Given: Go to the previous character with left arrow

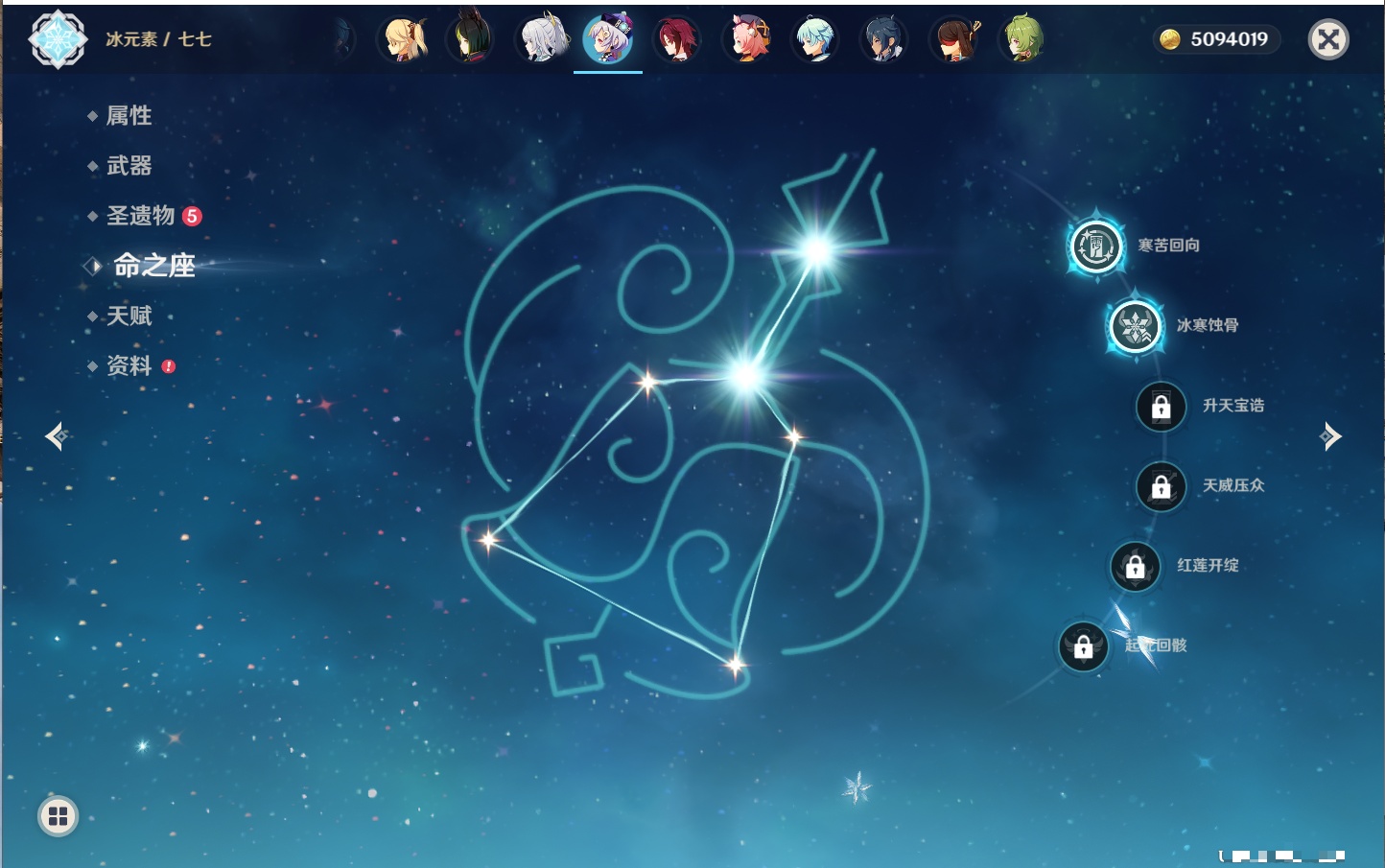Looking at the screenshot, I should point(56,436).
